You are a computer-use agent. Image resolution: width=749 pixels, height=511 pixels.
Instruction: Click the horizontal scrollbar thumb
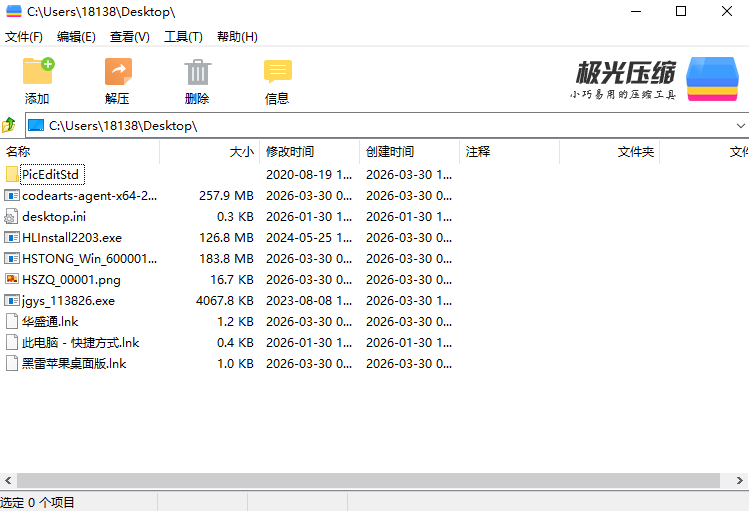(368, 480)
